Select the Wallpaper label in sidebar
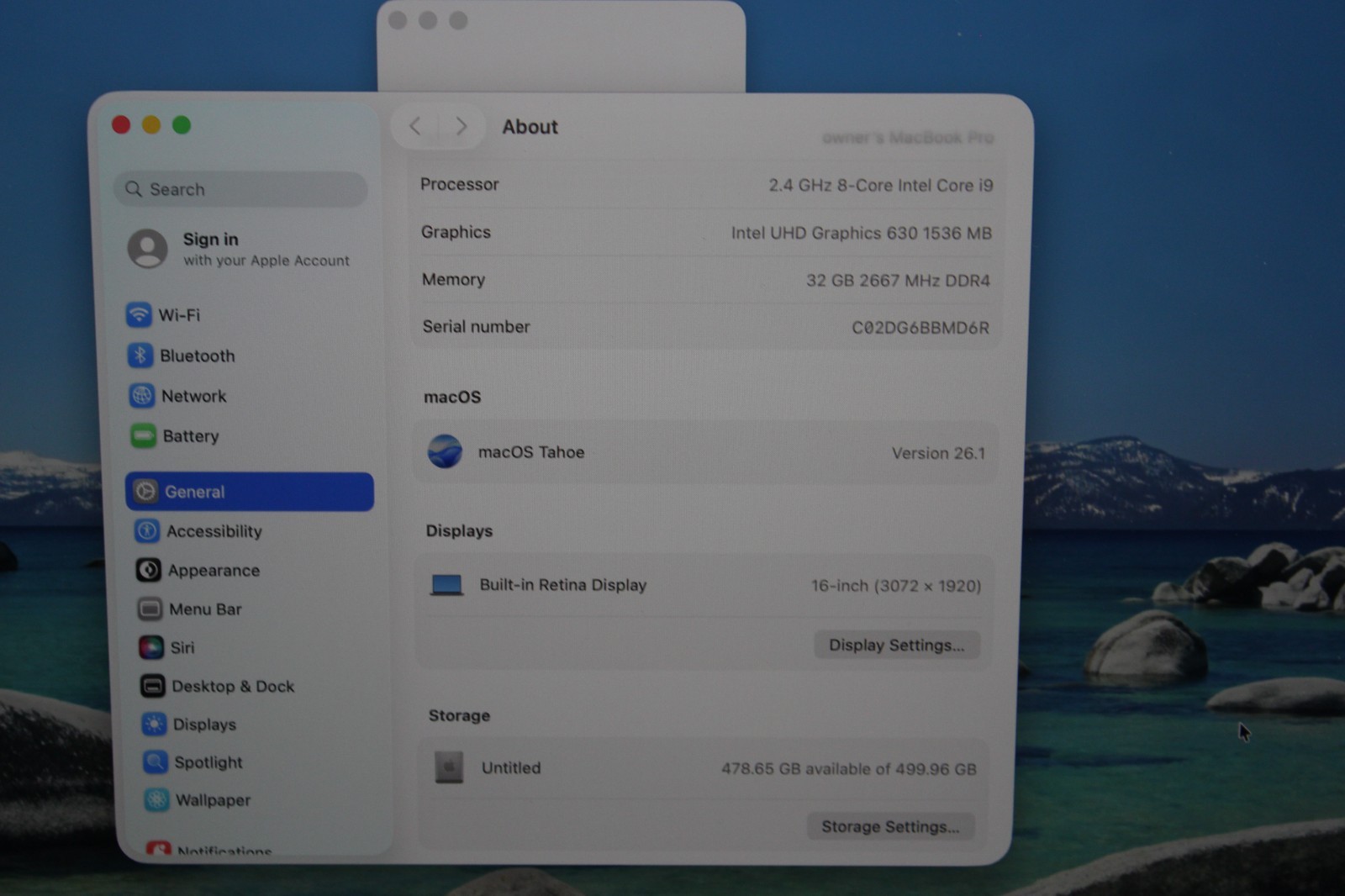This screenshot has width=1345, height=896. point(214,800)
